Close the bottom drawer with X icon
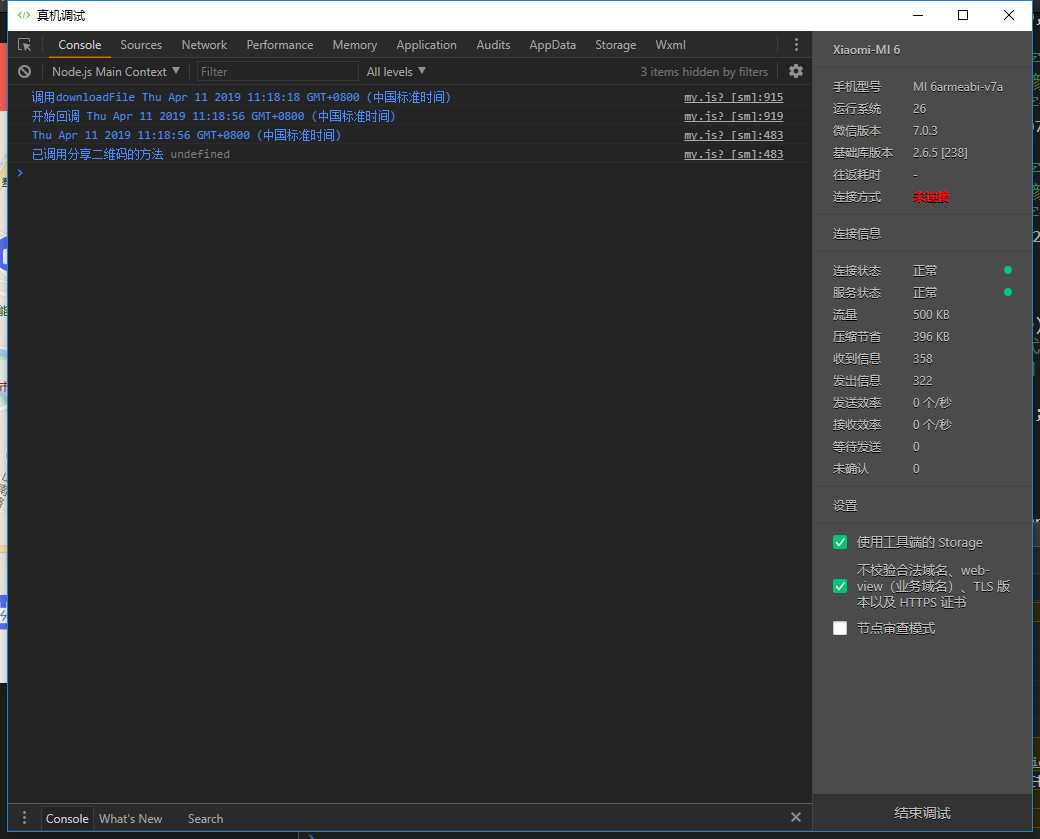This screenshot has width=1040, height=839. tap(796, 817)
